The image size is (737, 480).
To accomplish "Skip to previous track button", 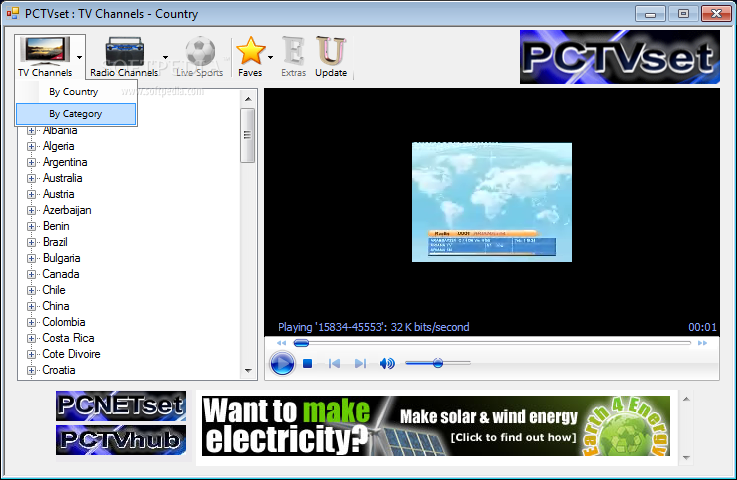I will 334,363.
